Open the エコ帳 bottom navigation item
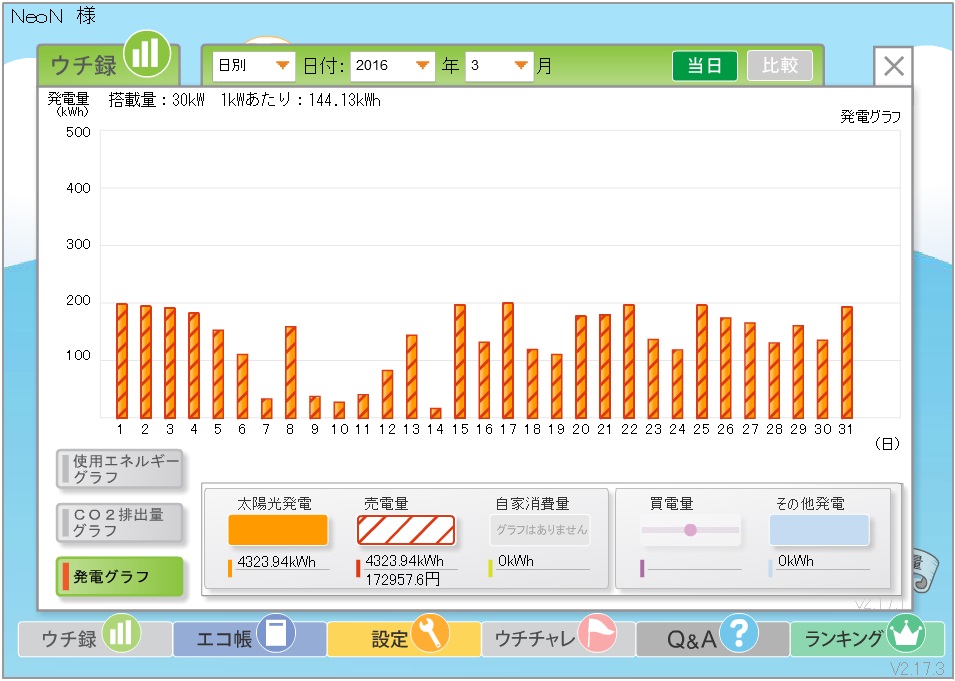Image resolution: width=955 pixels, height=681 pixels. pos(249,638)
